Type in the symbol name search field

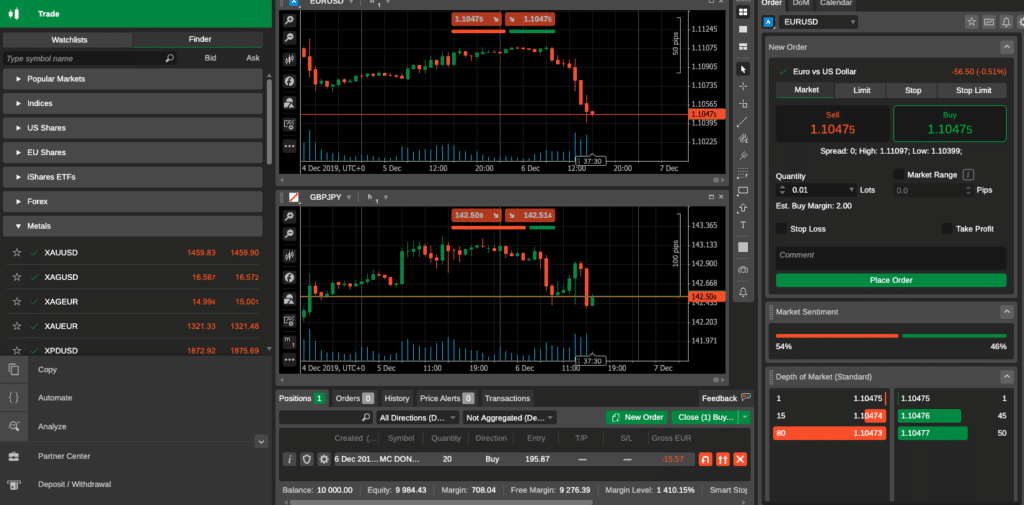coord(90,58)
